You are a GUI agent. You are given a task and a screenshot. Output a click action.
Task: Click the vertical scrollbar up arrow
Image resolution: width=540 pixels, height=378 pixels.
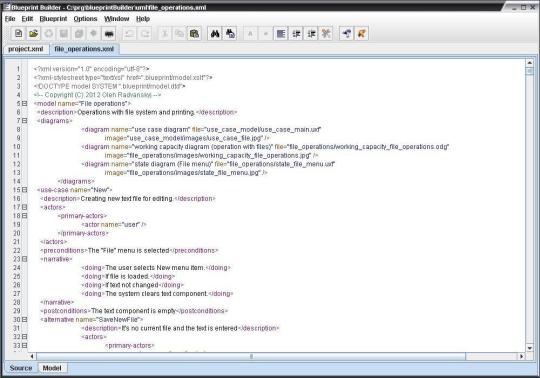(x=530, y=63)
